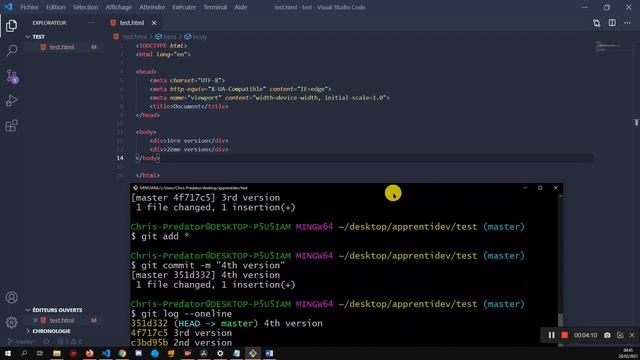Open the Source Control view with badge
640x360 pixels.
[x=11, y=76]
